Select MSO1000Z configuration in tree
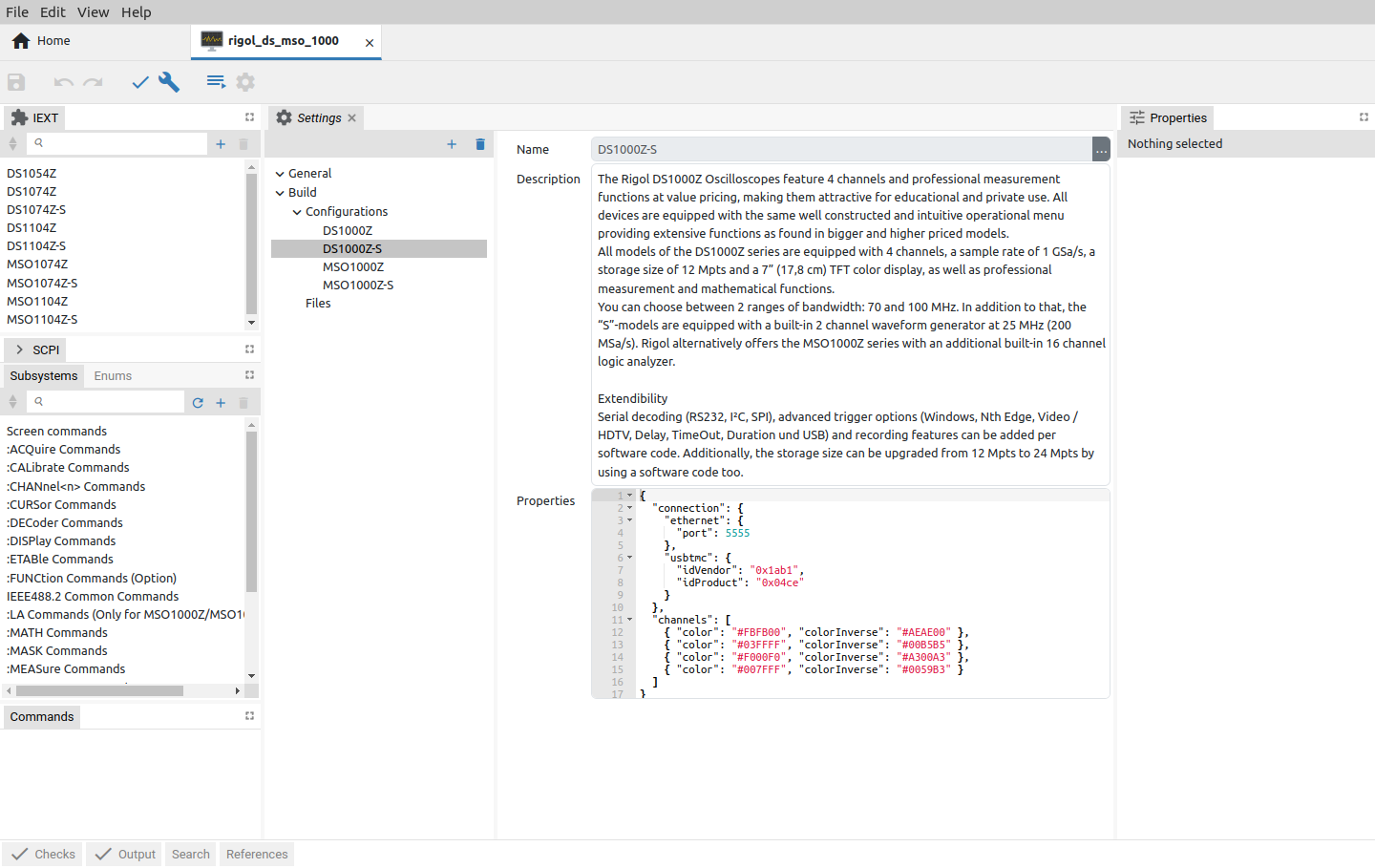Image resolution: width=1375 pixels, height=868 pixels. pyautogui.click(x=353, y=267)
